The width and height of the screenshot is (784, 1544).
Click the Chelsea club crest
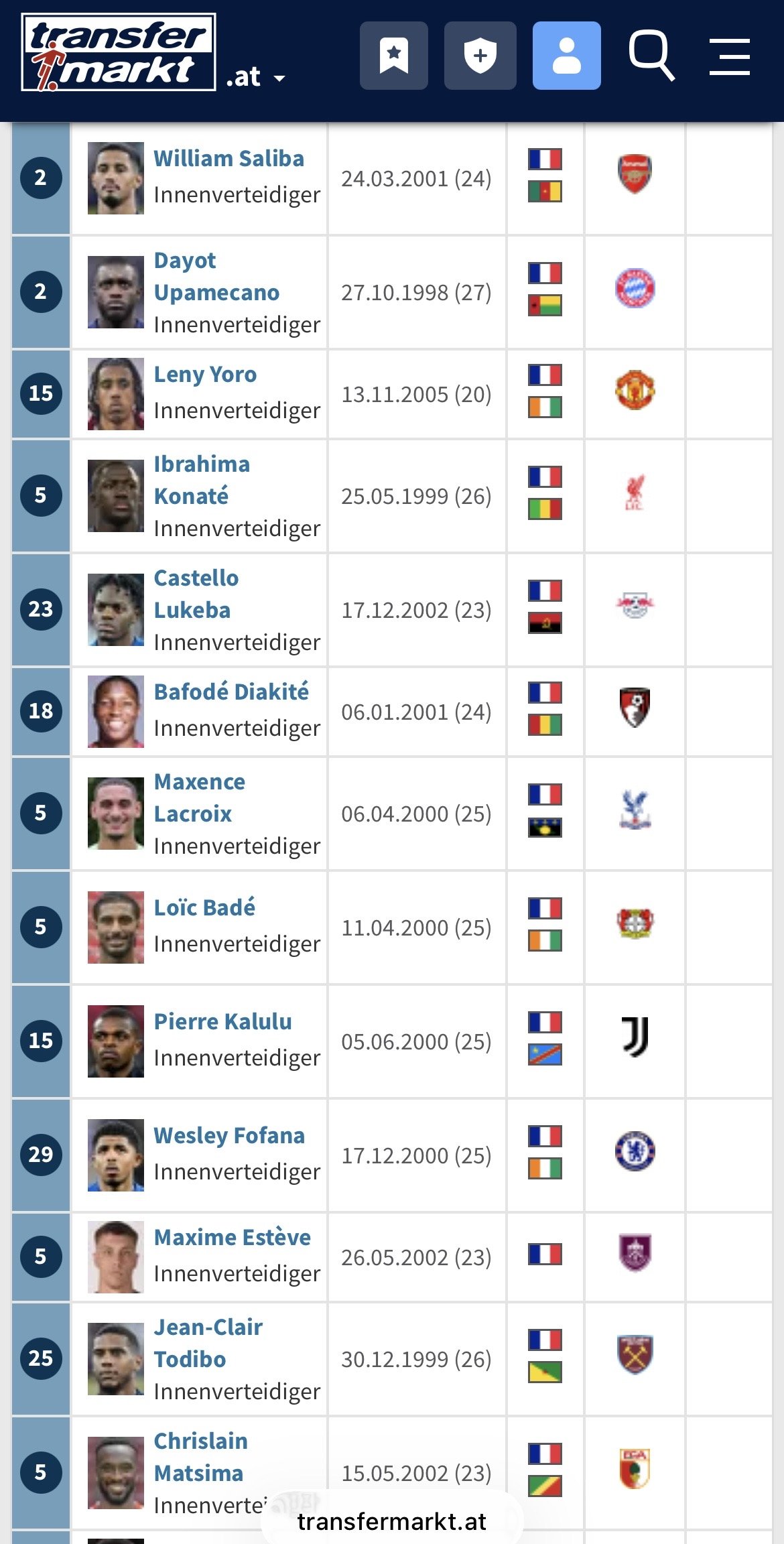[x=635, y=1151]
